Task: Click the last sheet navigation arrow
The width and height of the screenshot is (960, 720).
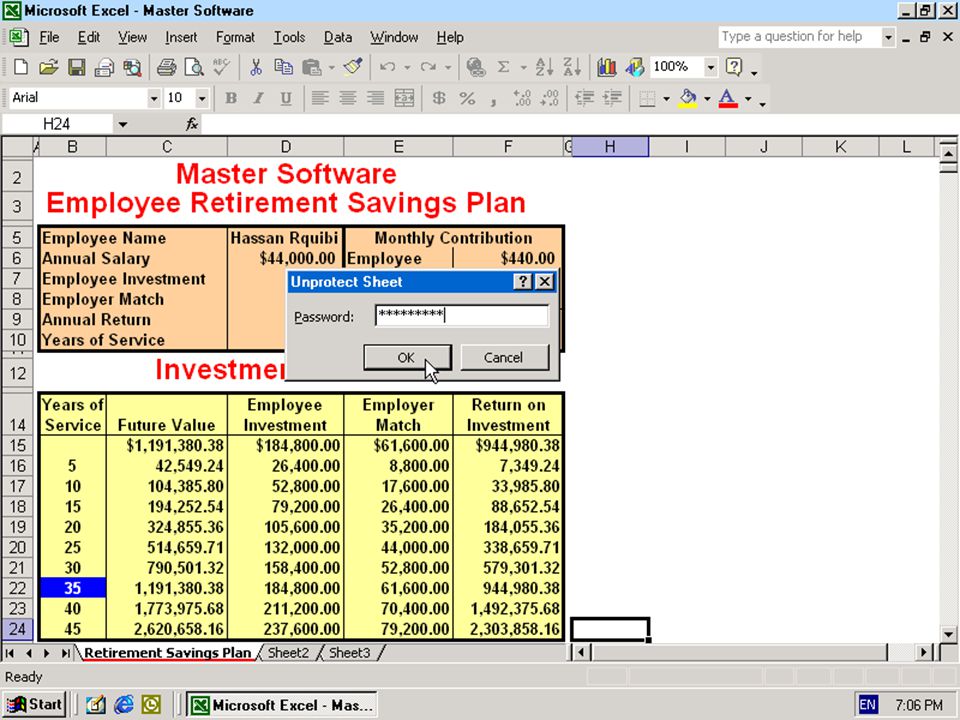Action: 66,653
